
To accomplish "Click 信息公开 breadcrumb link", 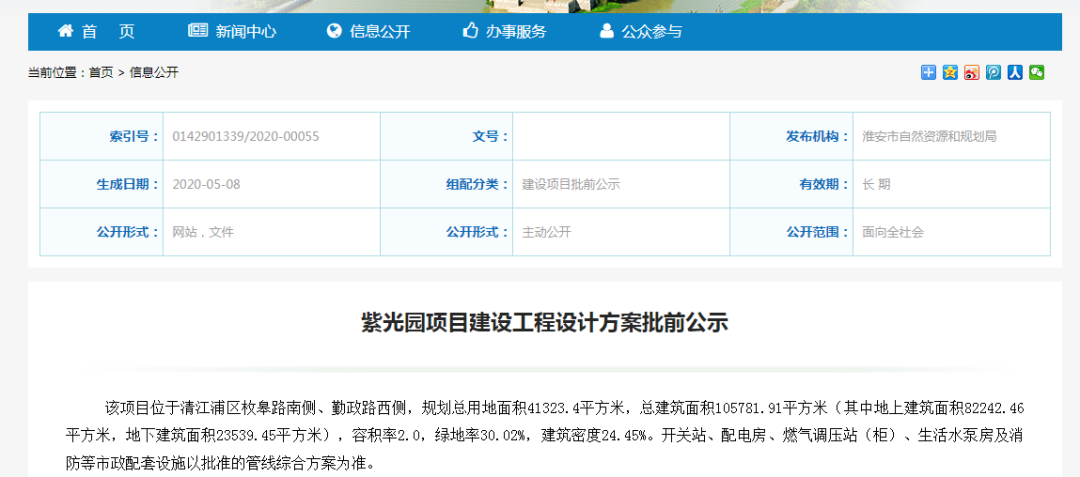I will [x=154, y=73].
